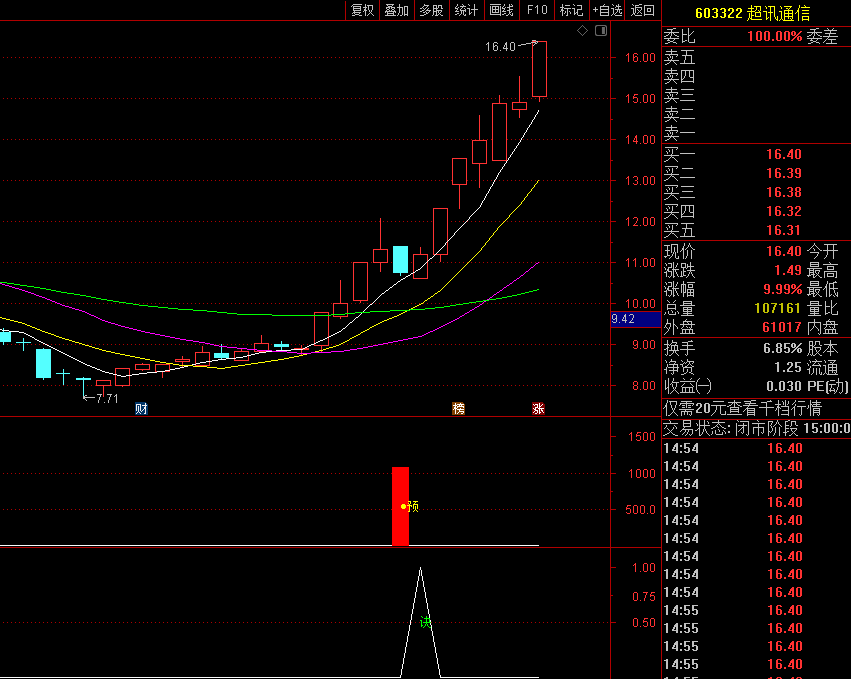Screen dimensions: 851x679
Task: Select the 多股 multi-stock view
Action: pos(431,10)
